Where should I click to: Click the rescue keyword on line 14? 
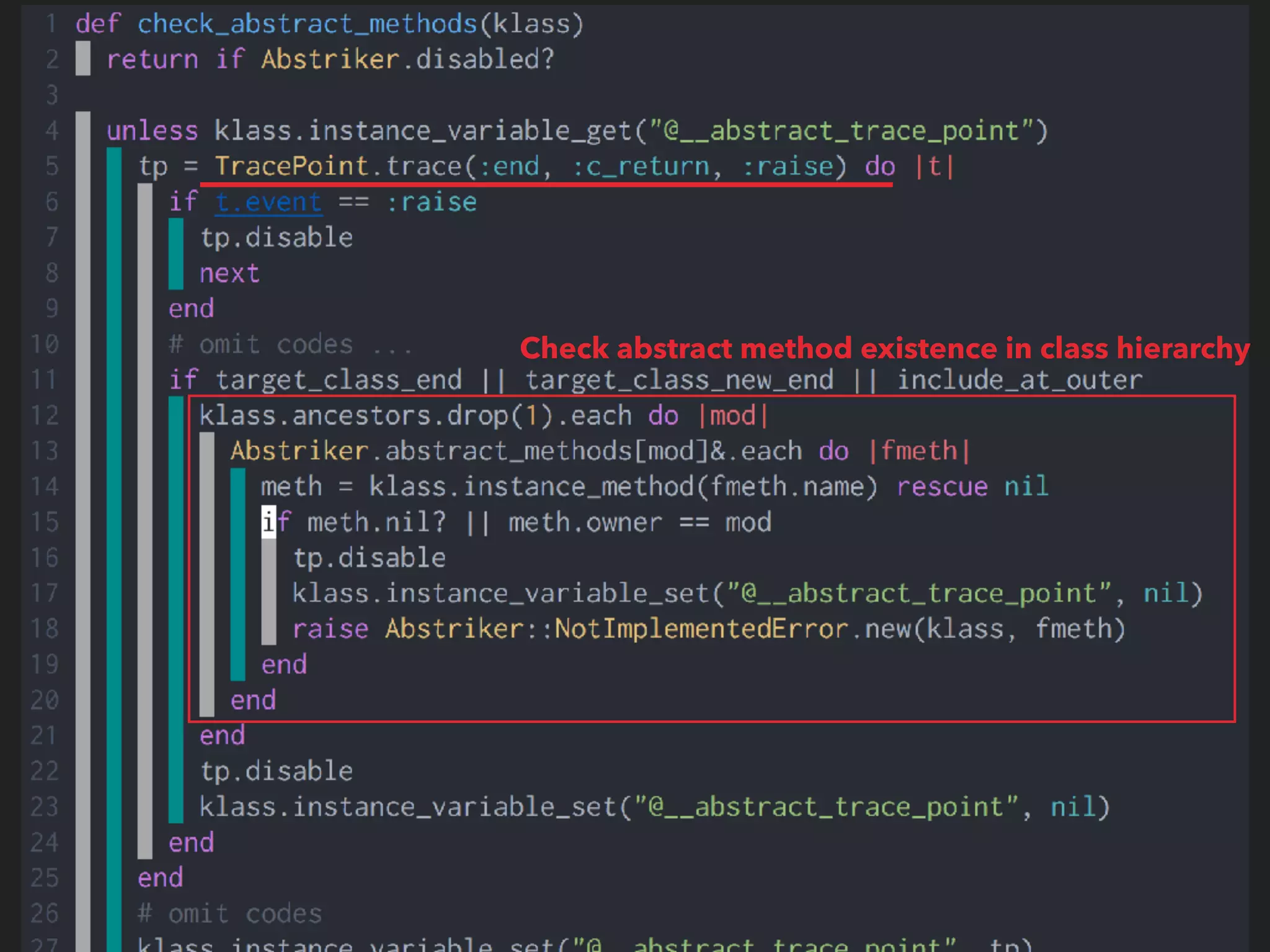click(x=941, y=487)
